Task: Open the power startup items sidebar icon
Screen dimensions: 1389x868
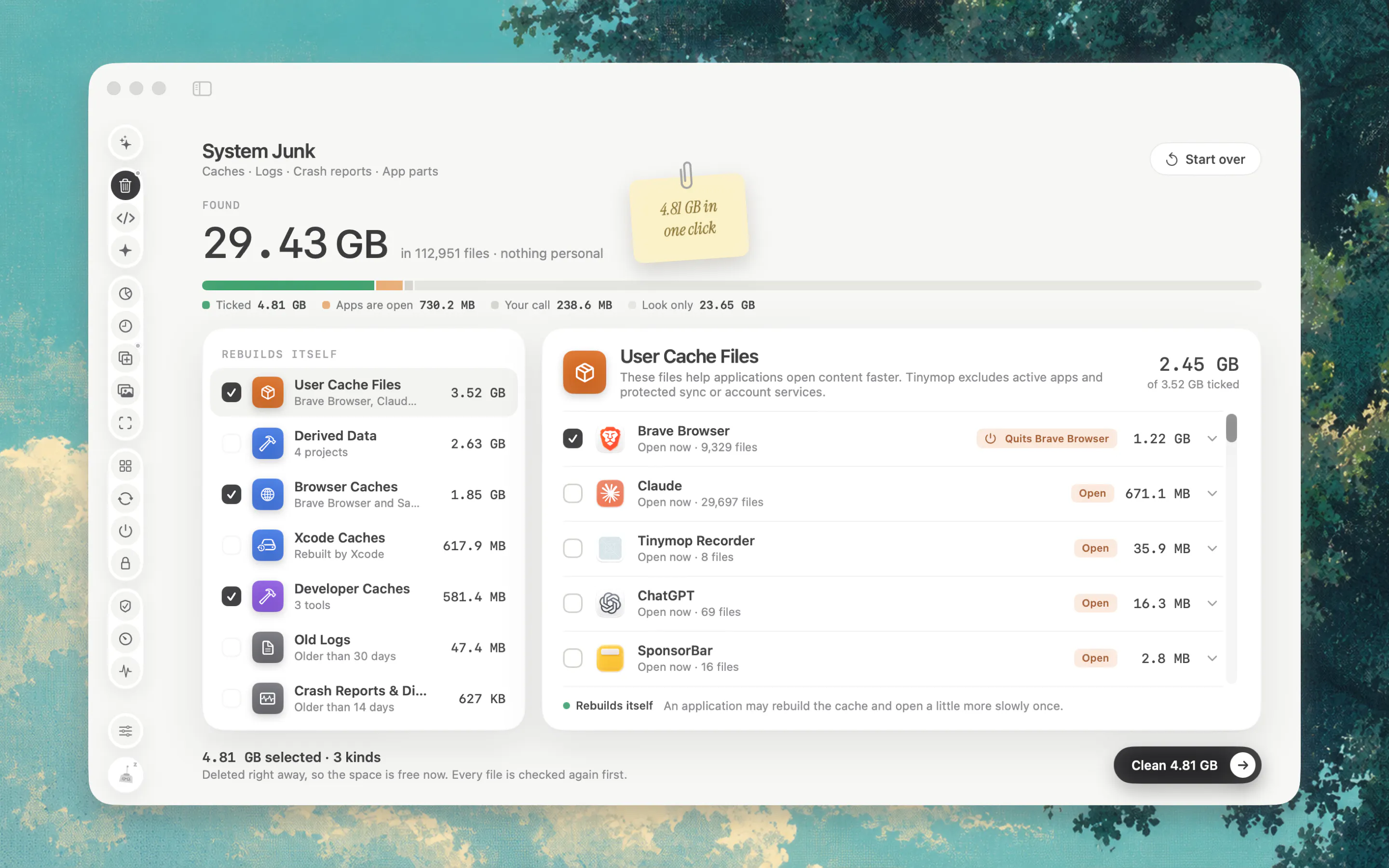Action: tap(125, 531)
